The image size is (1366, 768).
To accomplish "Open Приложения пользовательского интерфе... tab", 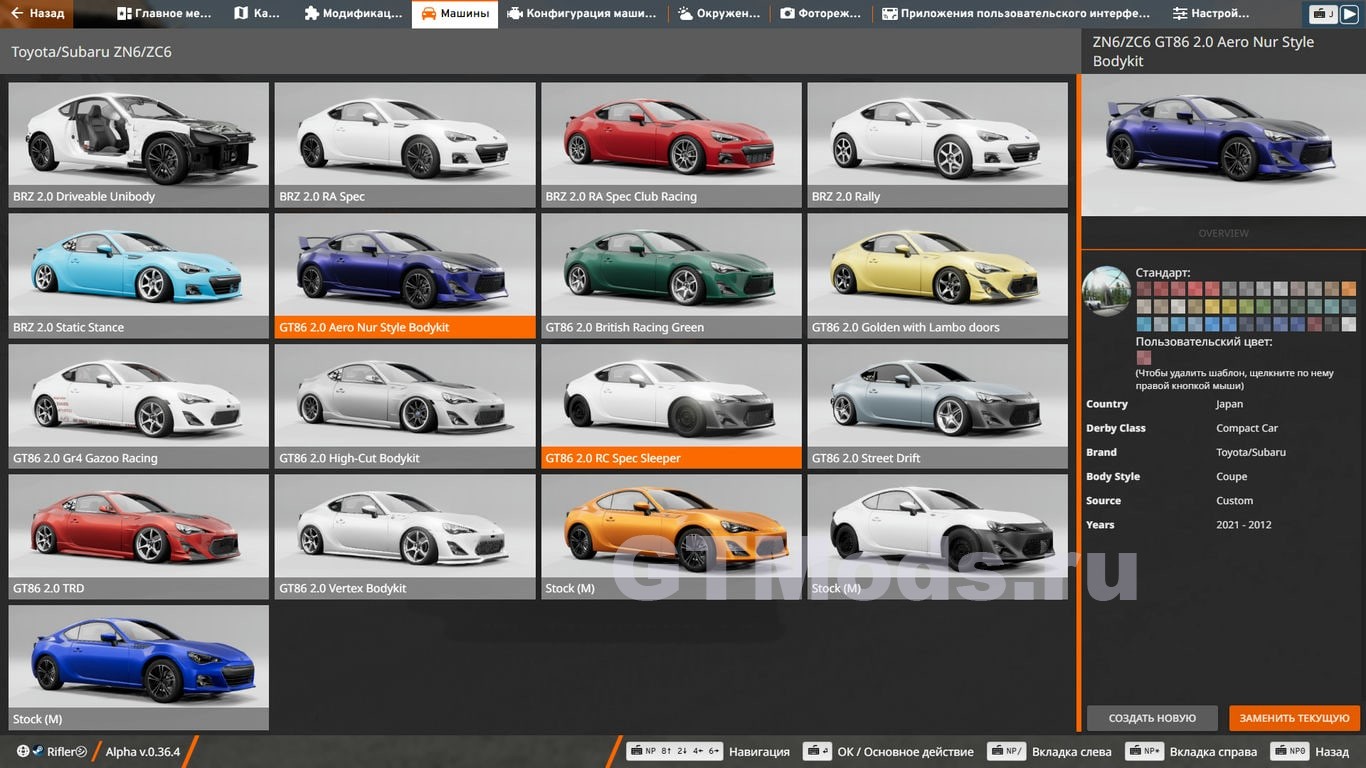I will (1016, 14).
